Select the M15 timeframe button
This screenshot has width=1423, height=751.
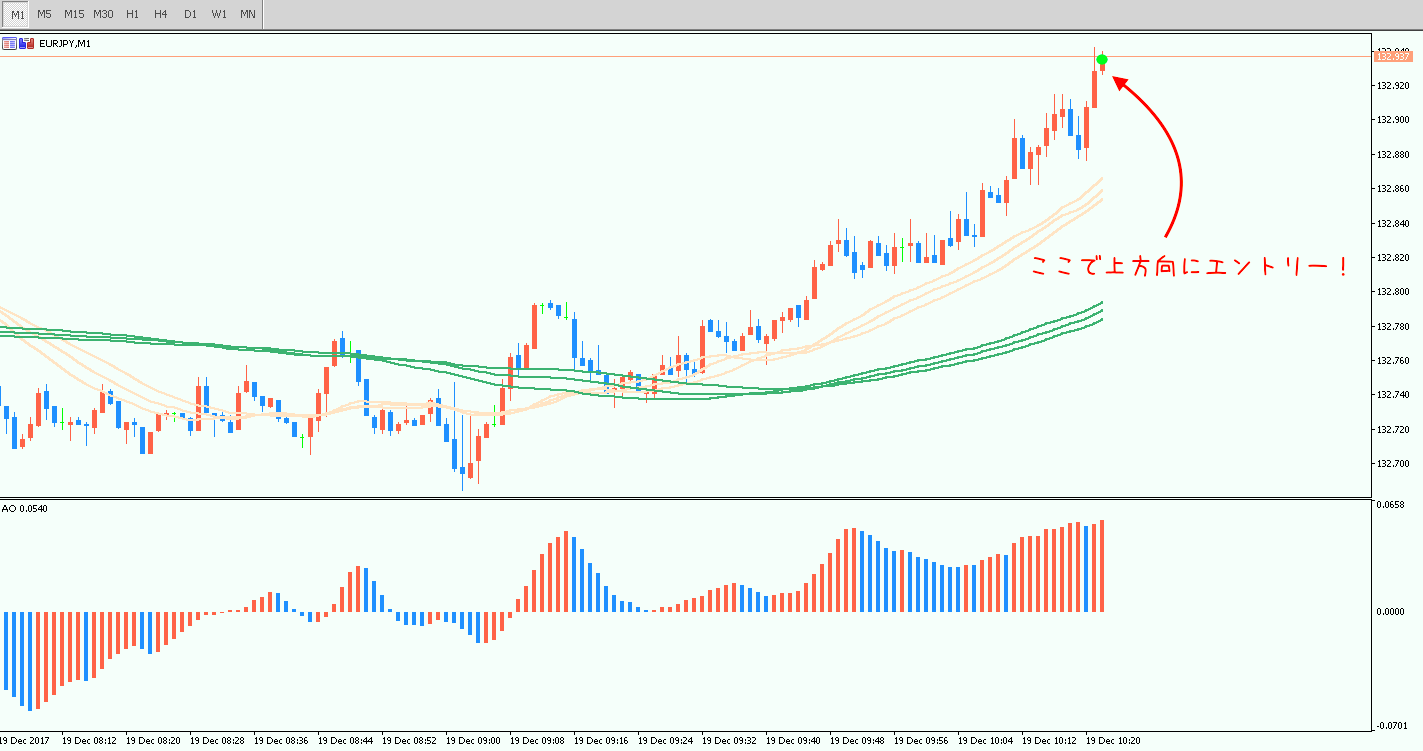(x=74, y=14)
